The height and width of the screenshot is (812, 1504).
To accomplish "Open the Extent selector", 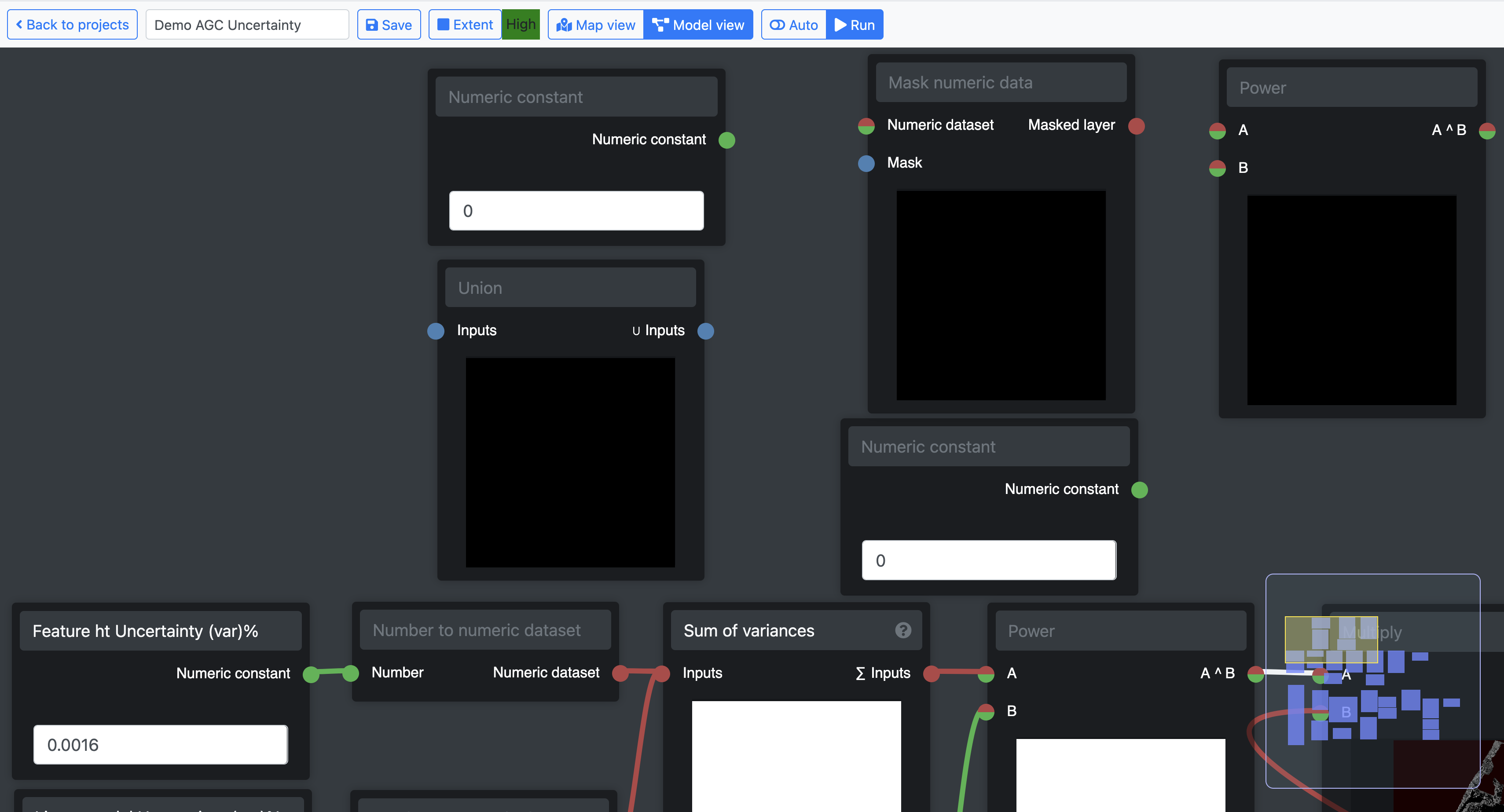I will 465,25.
